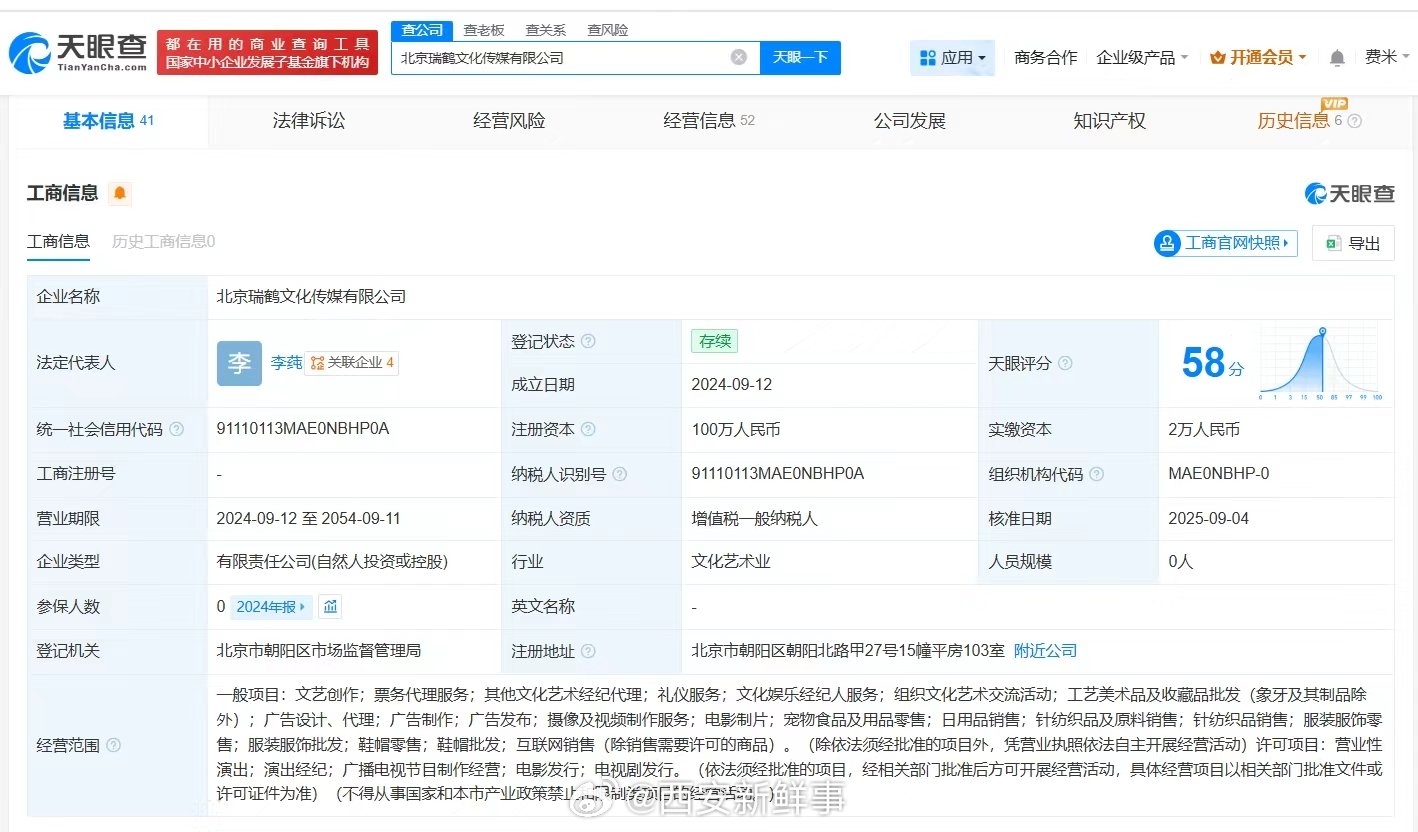The image size is (1418, 832).
Task: Switch to the 法律诉讼 tab
Action: [x=309, y=121]
